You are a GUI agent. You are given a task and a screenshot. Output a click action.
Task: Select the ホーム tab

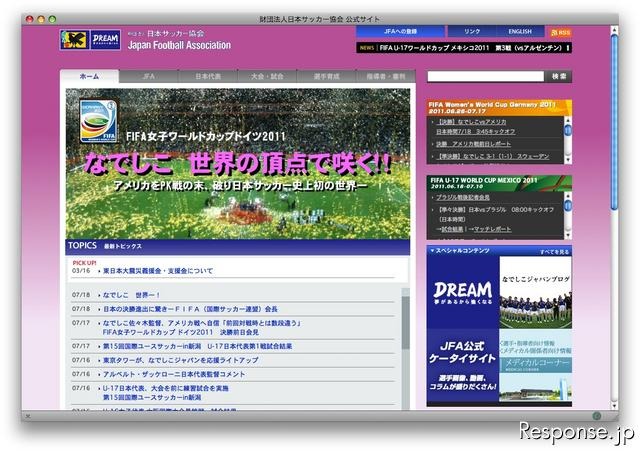click(89, 76)
